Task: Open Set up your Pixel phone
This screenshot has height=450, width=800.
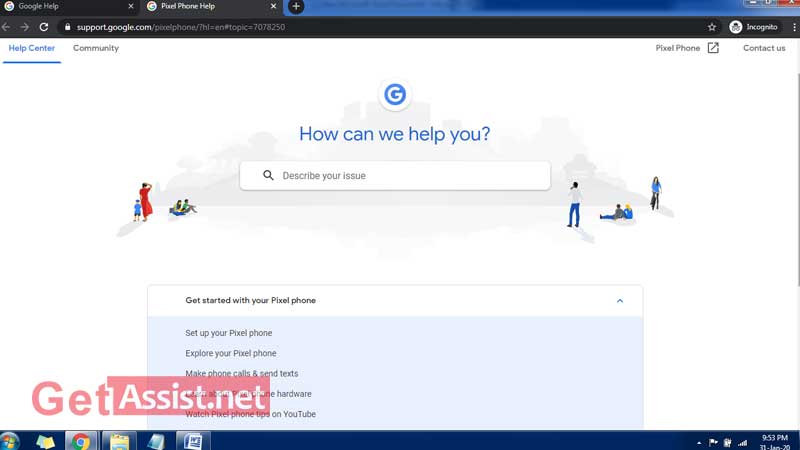Action: [x=228, y=333]
